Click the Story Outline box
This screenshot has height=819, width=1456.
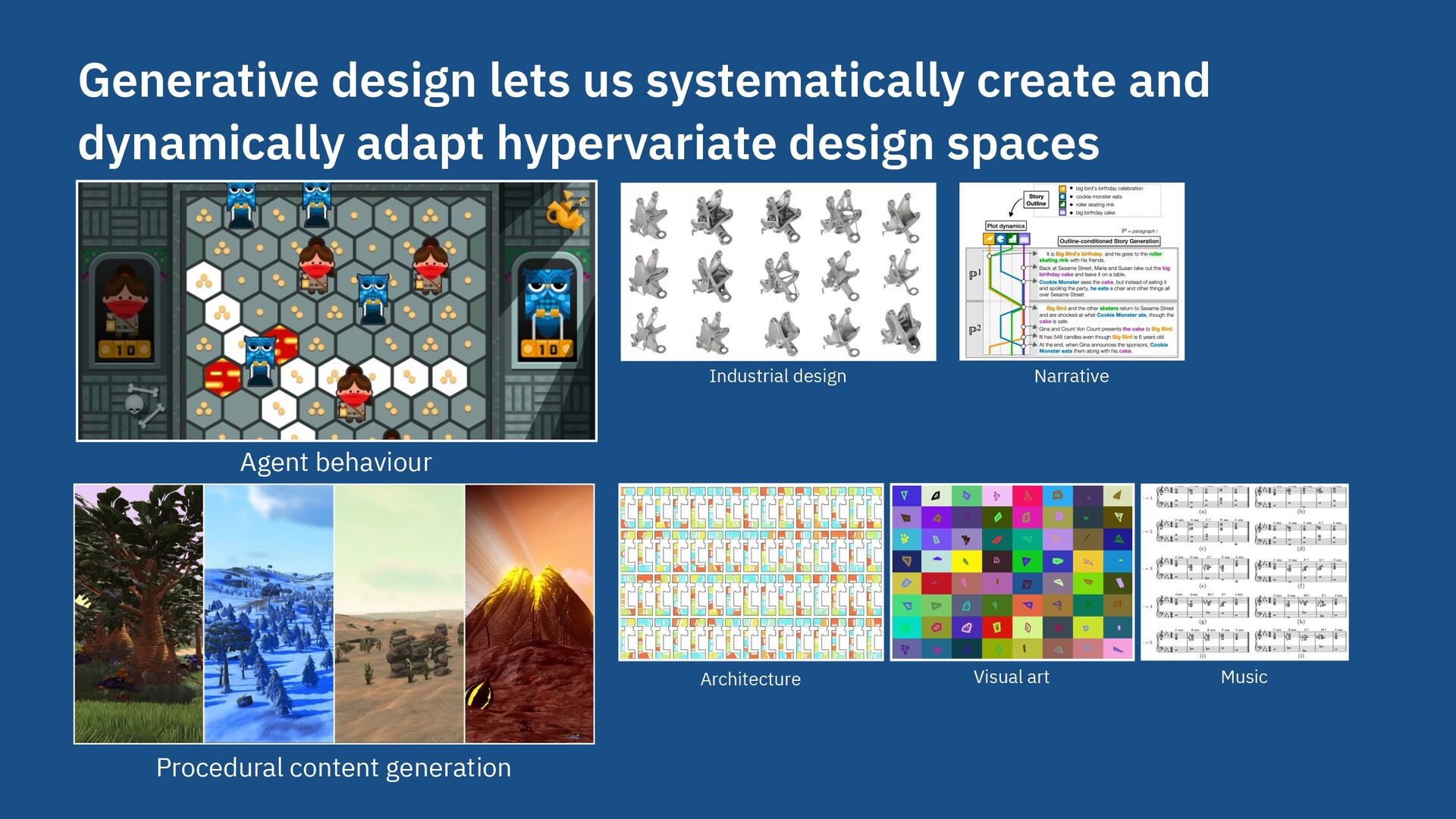1036,200
